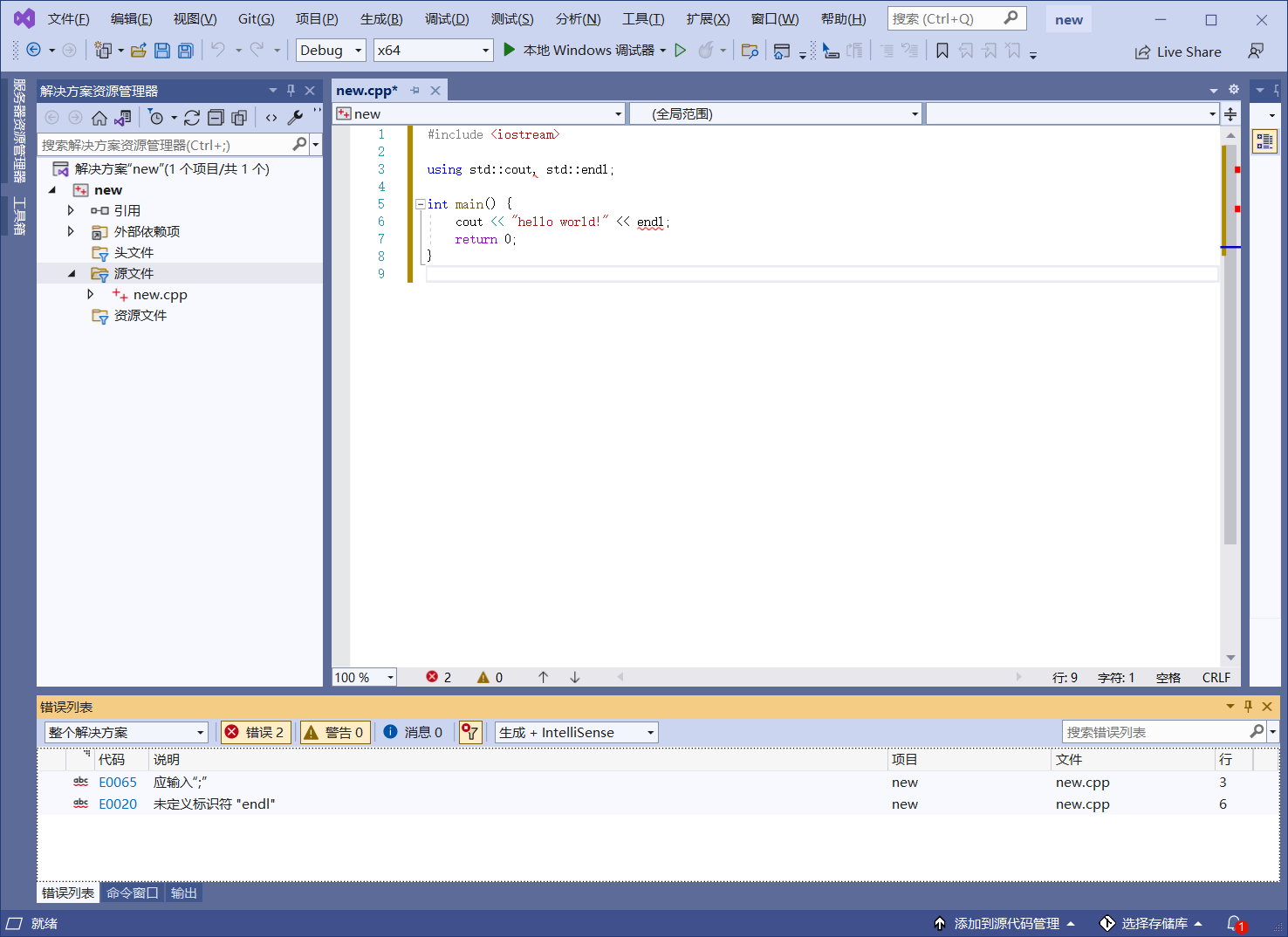Click the sync/refresh icon in Solution Explorer
The height and width of the screenshot is (937, 1288).
point(192,118)
